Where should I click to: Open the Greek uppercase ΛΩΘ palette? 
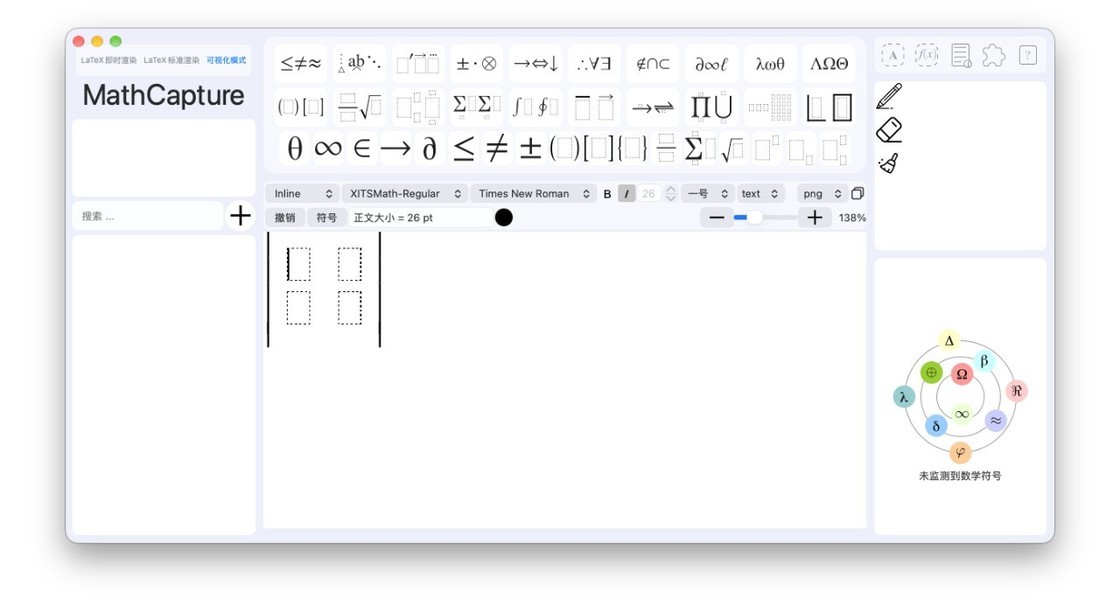click(x=829, y=64)
